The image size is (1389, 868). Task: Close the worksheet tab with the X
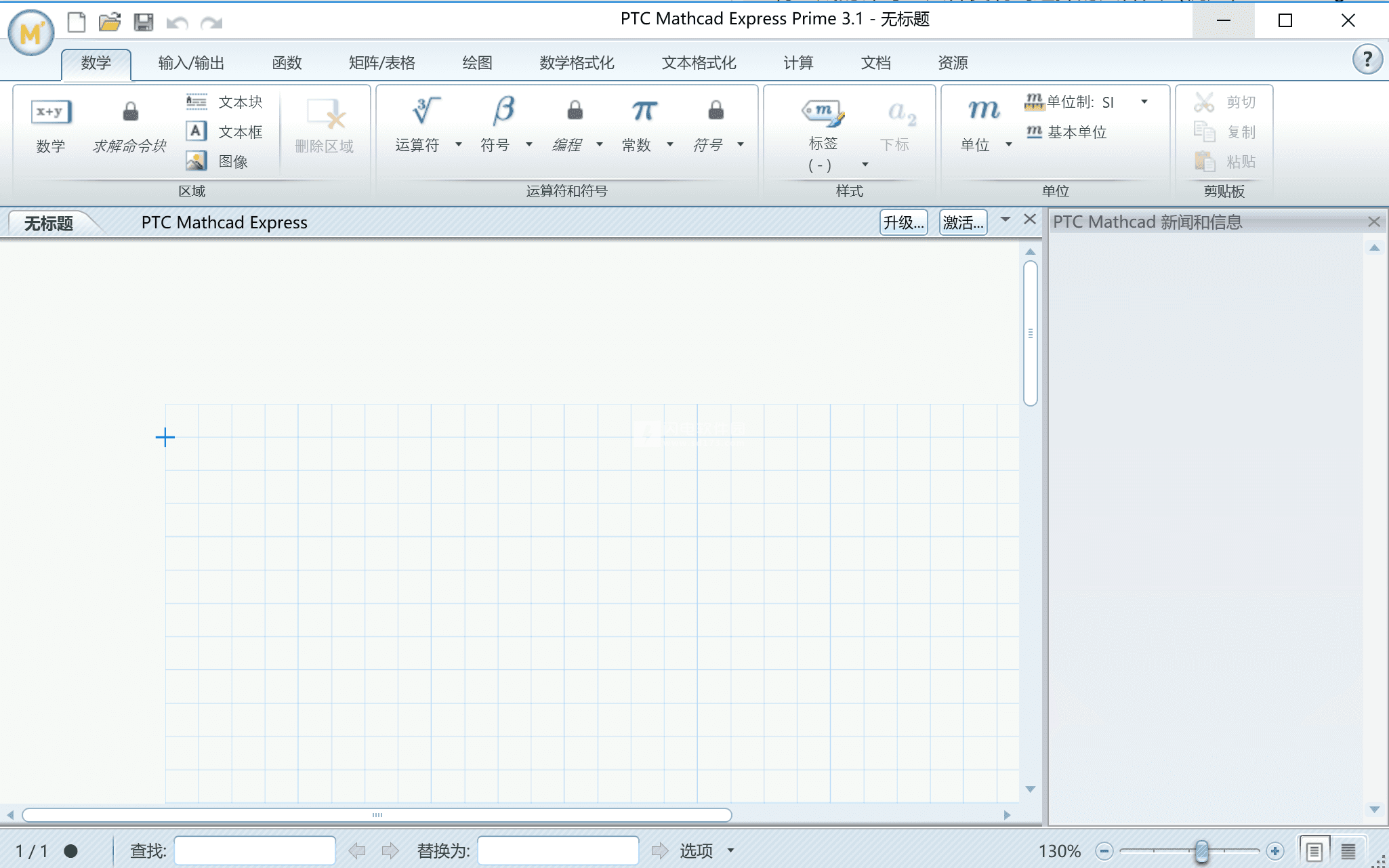1030,219
